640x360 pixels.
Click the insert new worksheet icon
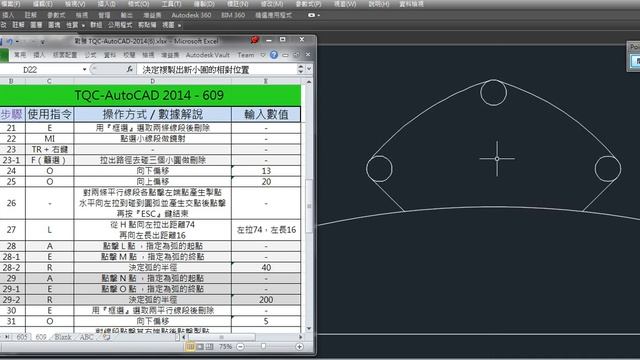(107, 337)
